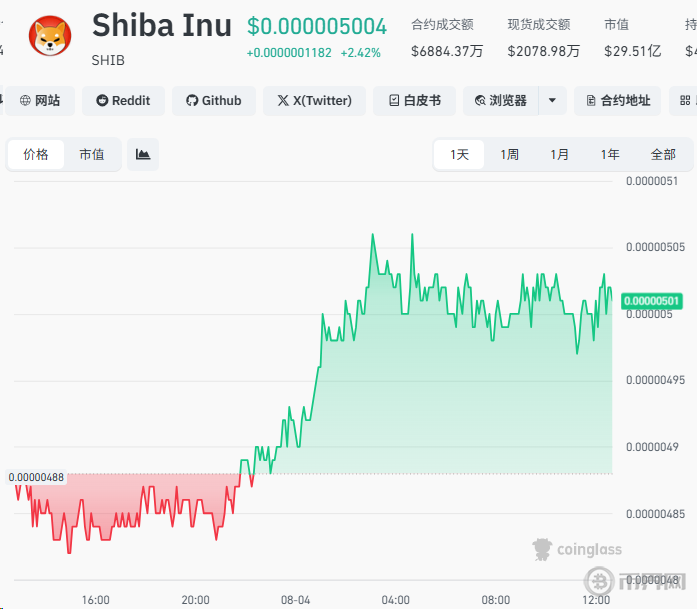Expand the 浏览器 dropdown arrow
Image resolution: width=697 pixels, height=609 pixels.
point(553,101)
